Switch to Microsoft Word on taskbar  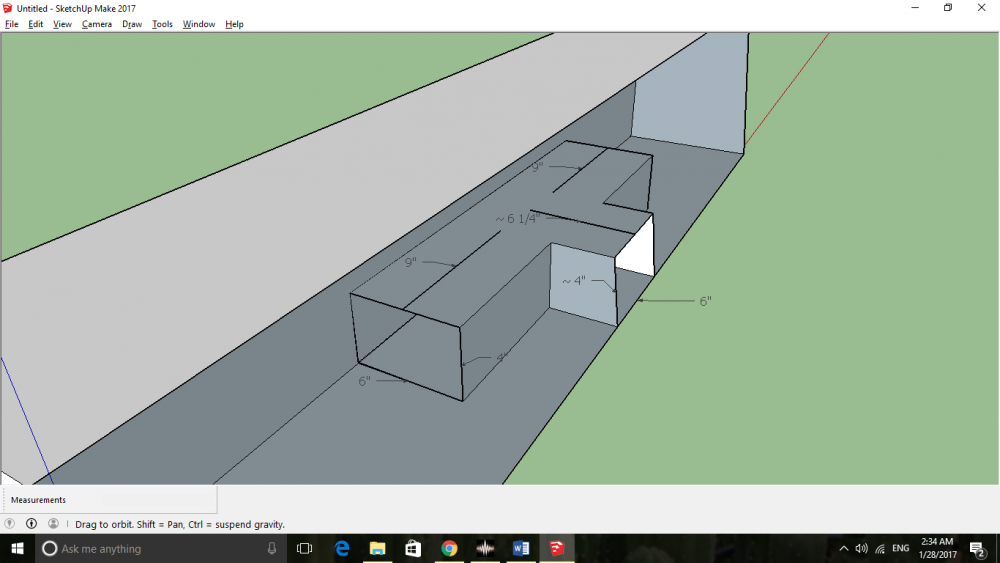coord(521,548)
